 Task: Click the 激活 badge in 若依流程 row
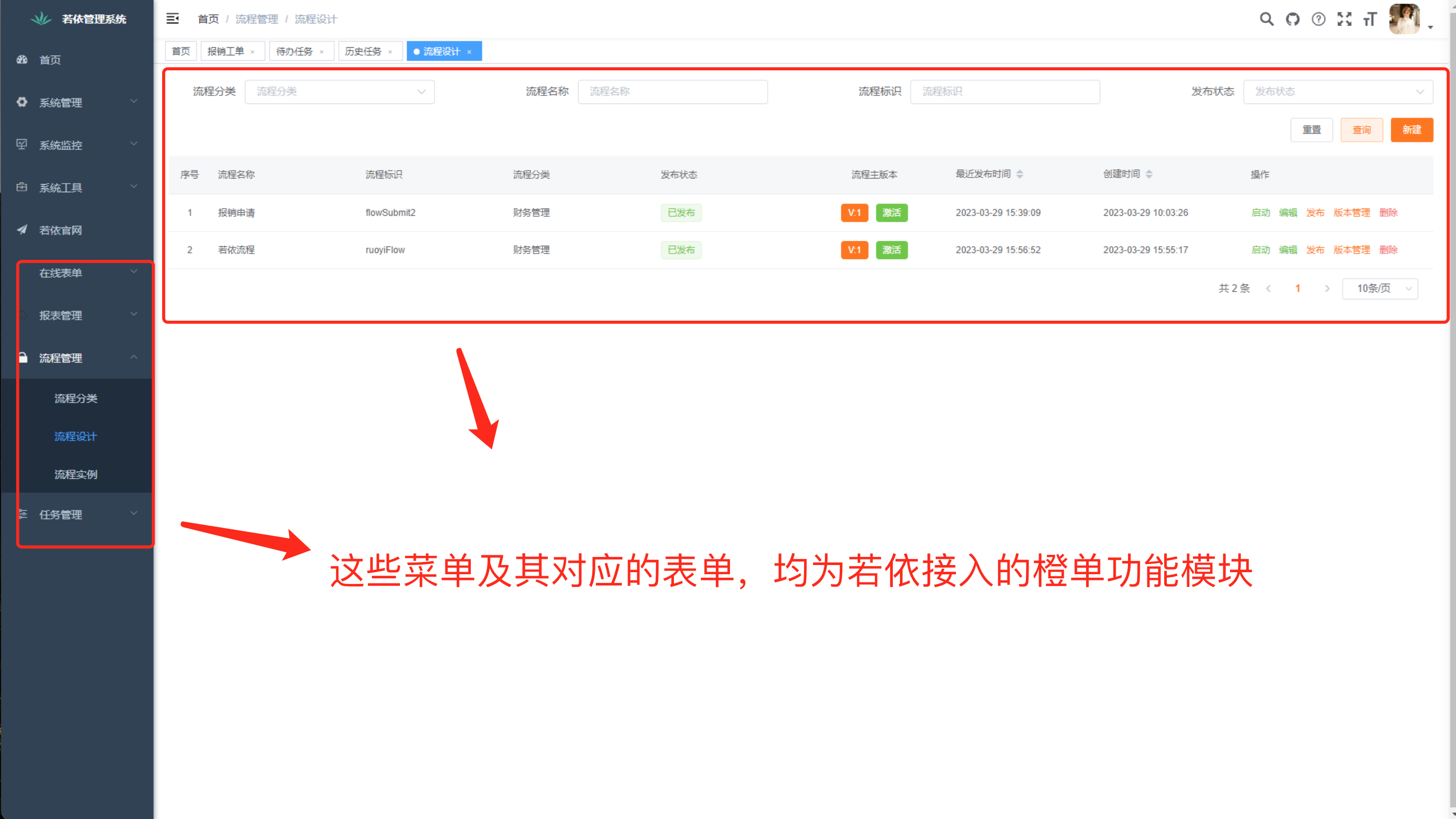[x=891, y=250]
